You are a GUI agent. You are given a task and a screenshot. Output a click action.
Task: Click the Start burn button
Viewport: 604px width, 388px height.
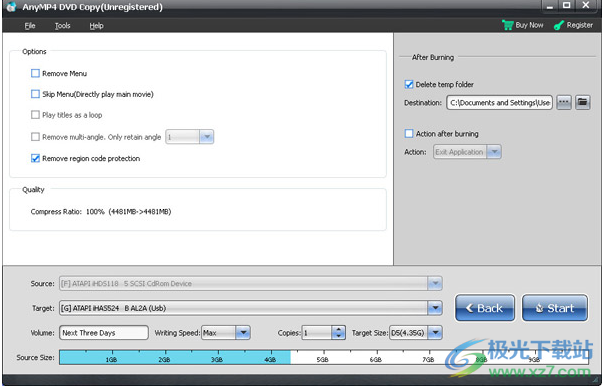click(555, 308)
